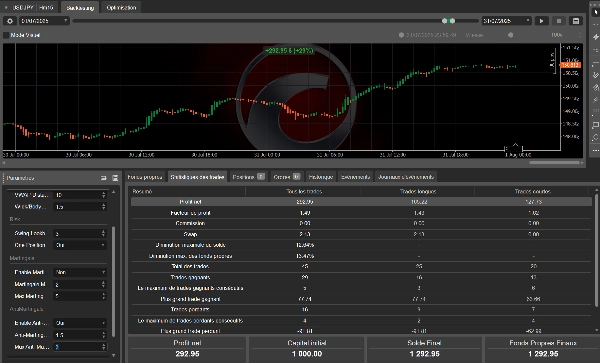Select the Diminution maximale du solde row
The height and width of the screenshot is (363, 600).
pyautogui.click(x=361, y=245)
